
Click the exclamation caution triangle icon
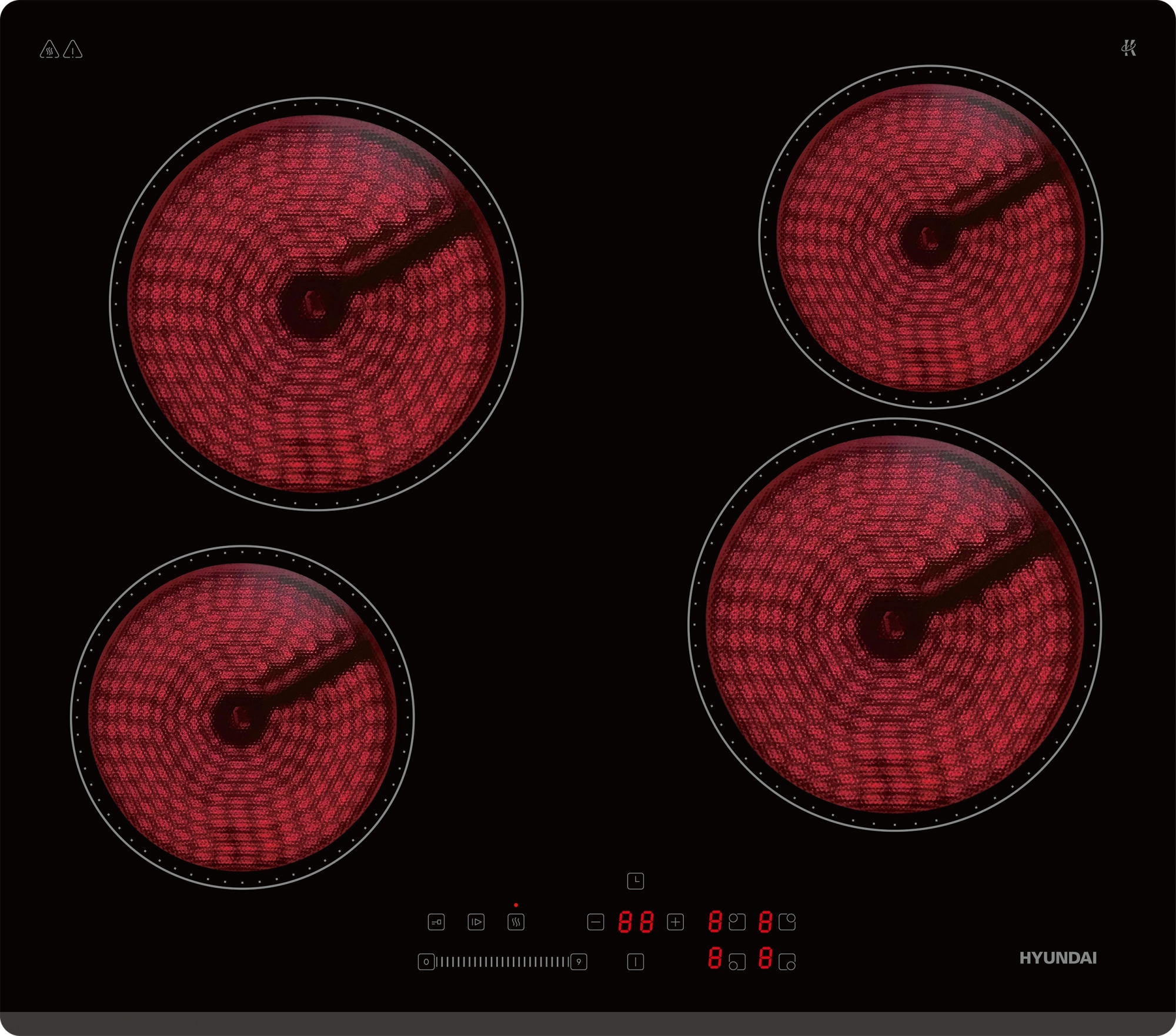pyautogui.click(x=73, y=49)
